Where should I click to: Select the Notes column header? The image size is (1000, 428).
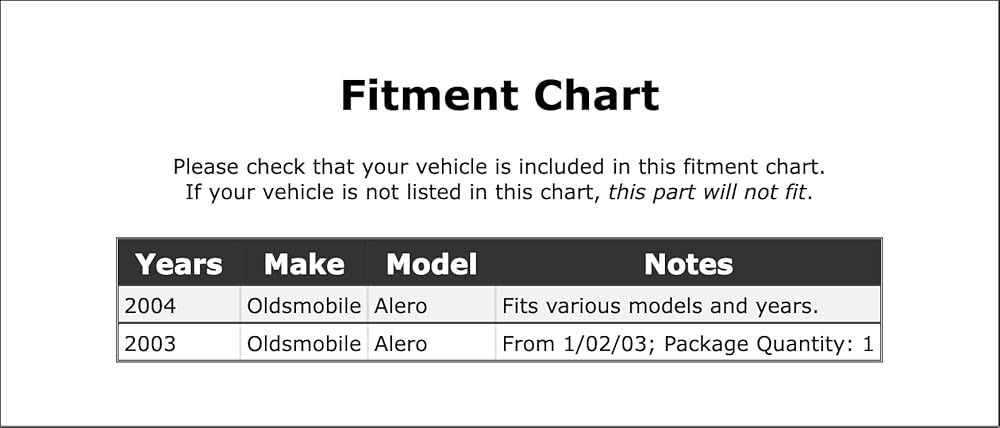688,264
